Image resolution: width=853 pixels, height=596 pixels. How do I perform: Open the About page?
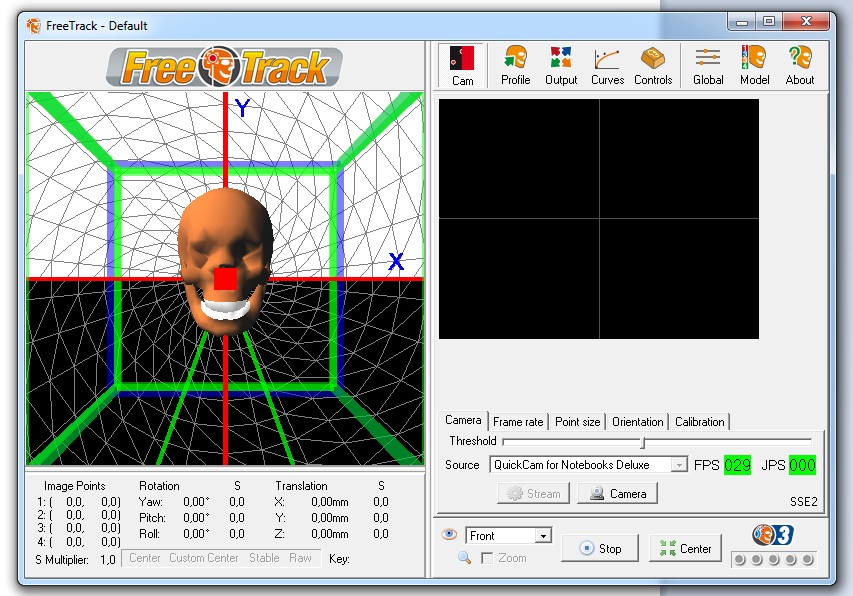800,66
